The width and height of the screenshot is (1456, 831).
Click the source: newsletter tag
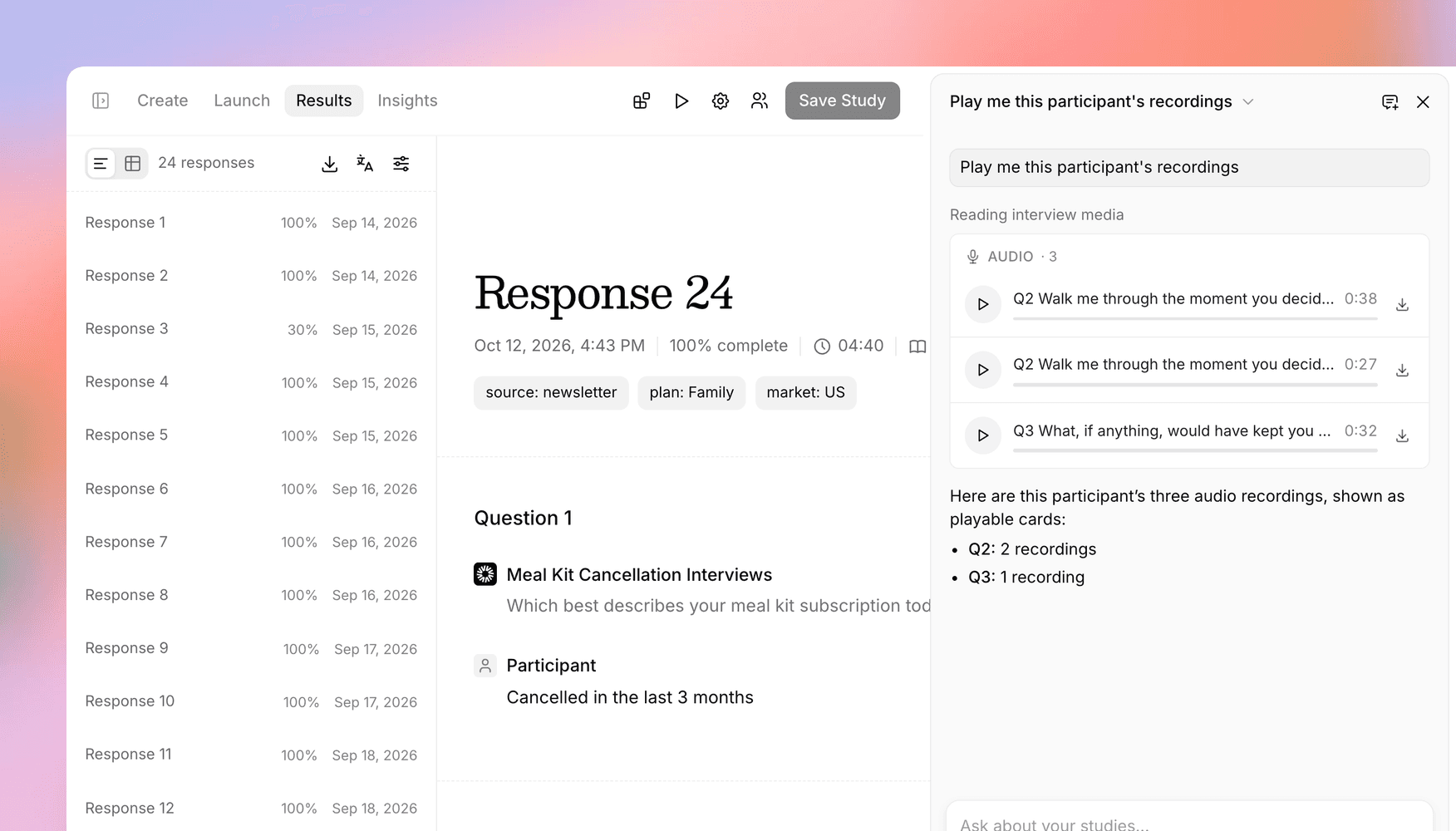pos(551,392)
